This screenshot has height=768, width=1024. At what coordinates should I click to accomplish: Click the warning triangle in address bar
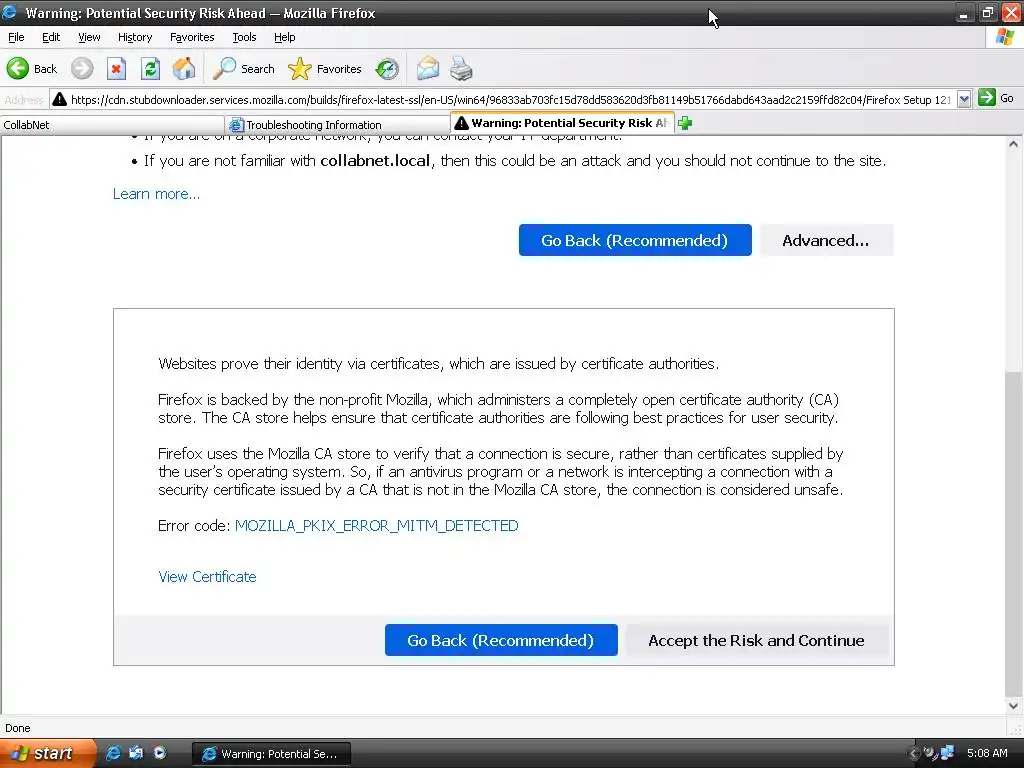pos(59,99)
